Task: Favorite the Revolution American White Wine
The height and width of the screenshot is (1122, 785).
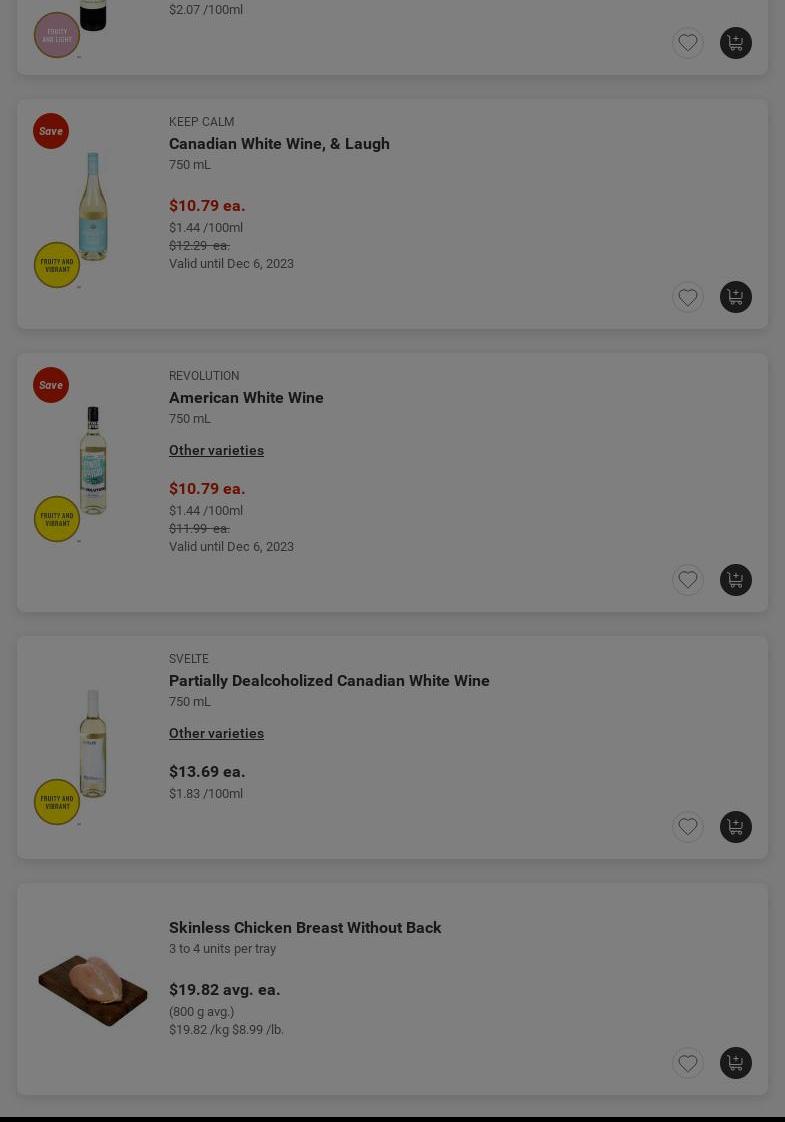Action: pos(687,580)
